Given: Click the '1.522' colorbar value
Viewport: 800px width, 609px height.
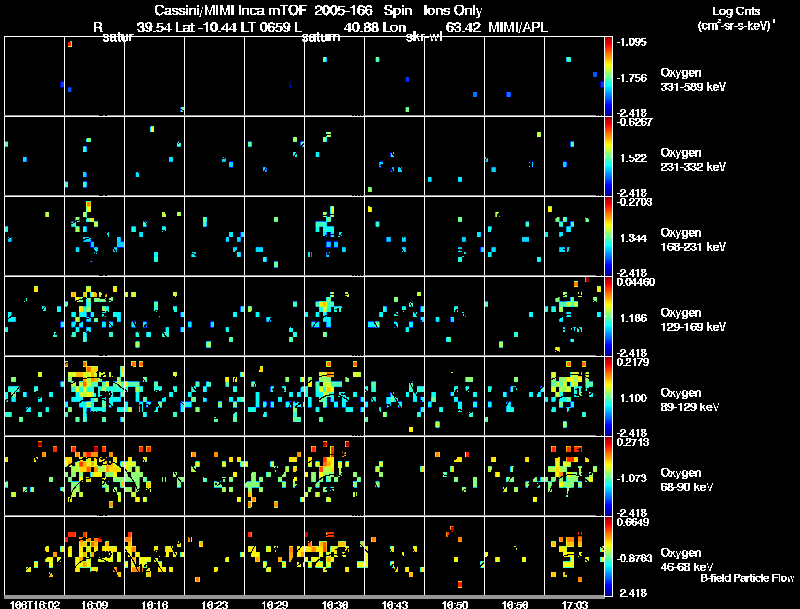Looking at the screenshot, I should click(x=633, y=158).
